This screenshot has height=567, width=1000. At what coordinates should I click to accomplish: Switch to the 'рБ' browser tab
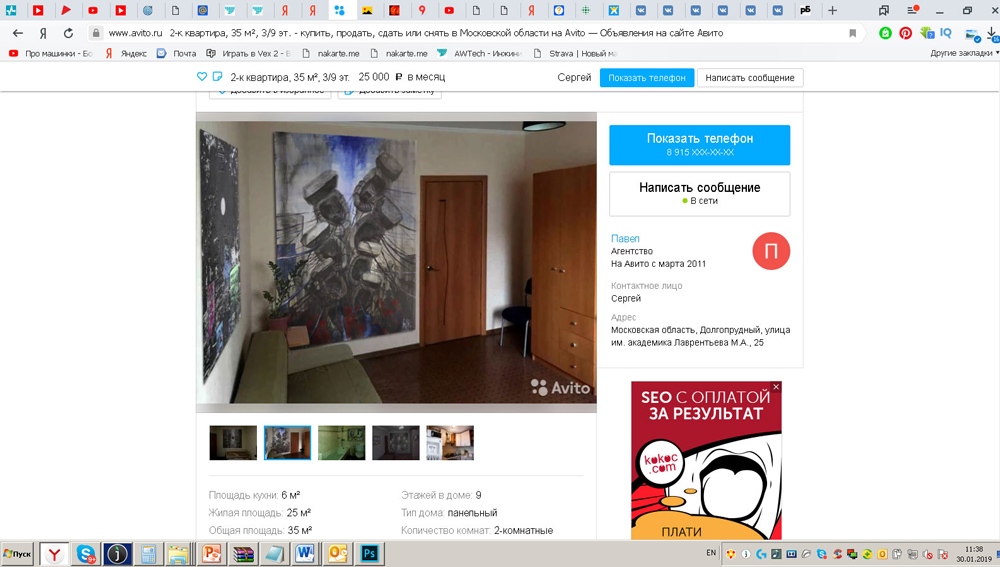[805, 10]
